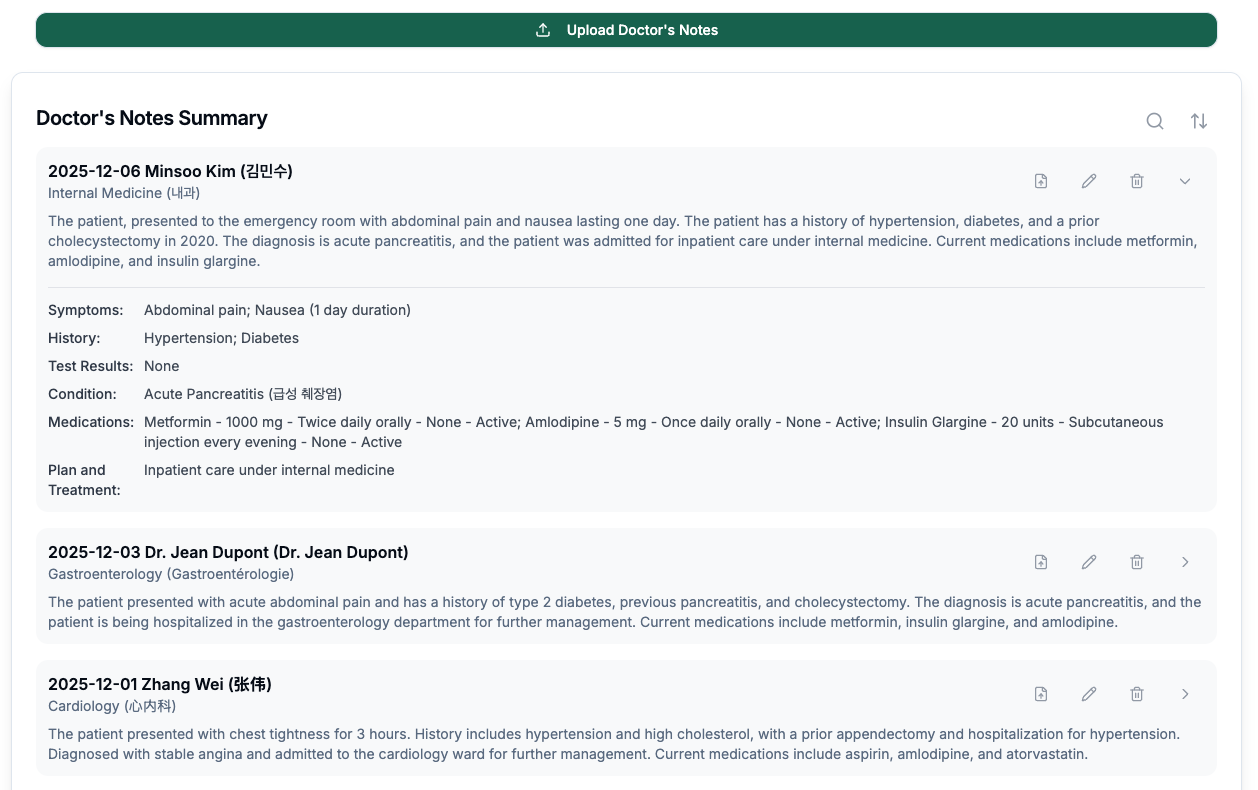The image size is (1258, 790).
Task: Edit the Minsoo Kim note
Action: point(1089,181)
